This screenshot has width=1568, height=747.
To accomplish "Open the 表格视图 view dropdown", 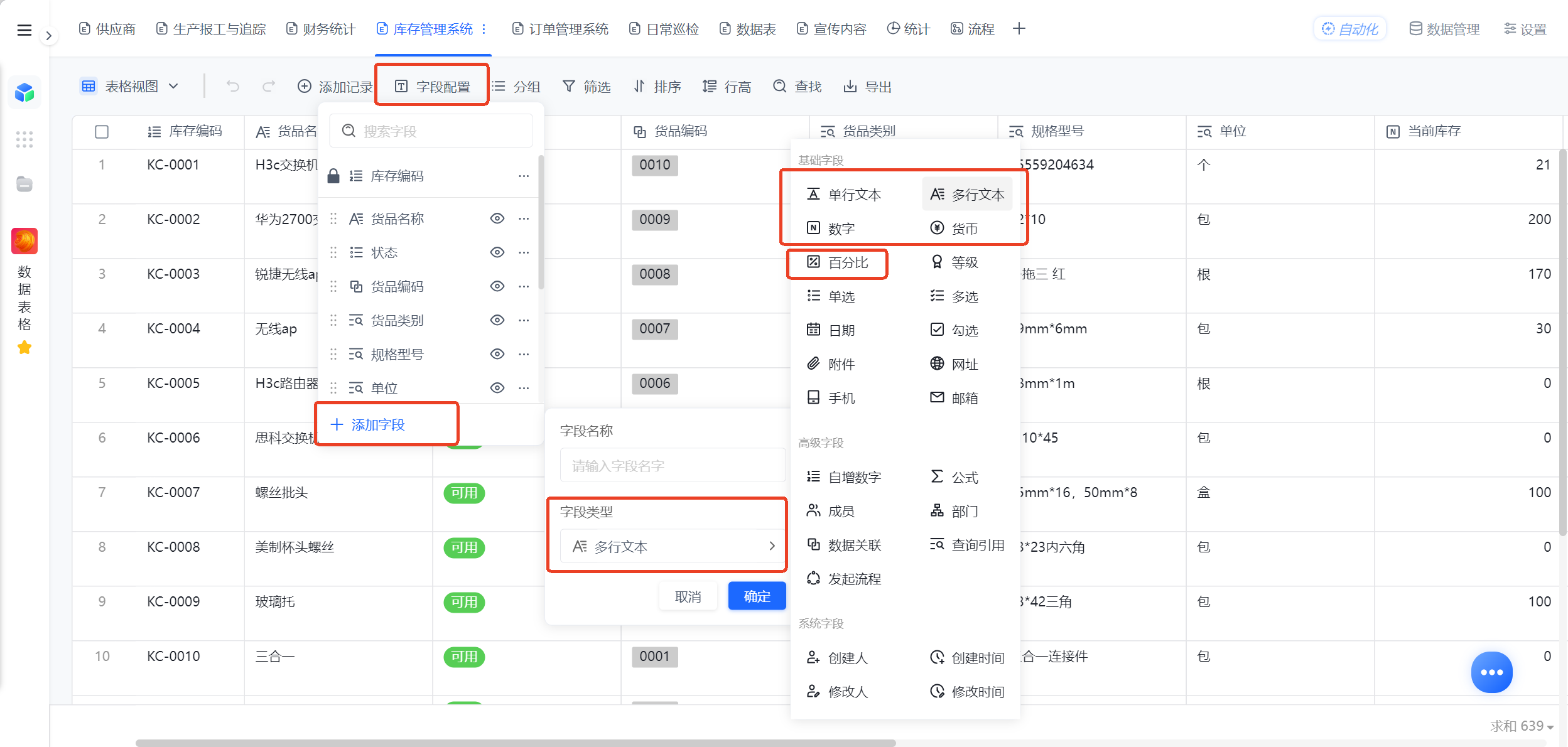I will pyautogui.click(x=130, y=87).
